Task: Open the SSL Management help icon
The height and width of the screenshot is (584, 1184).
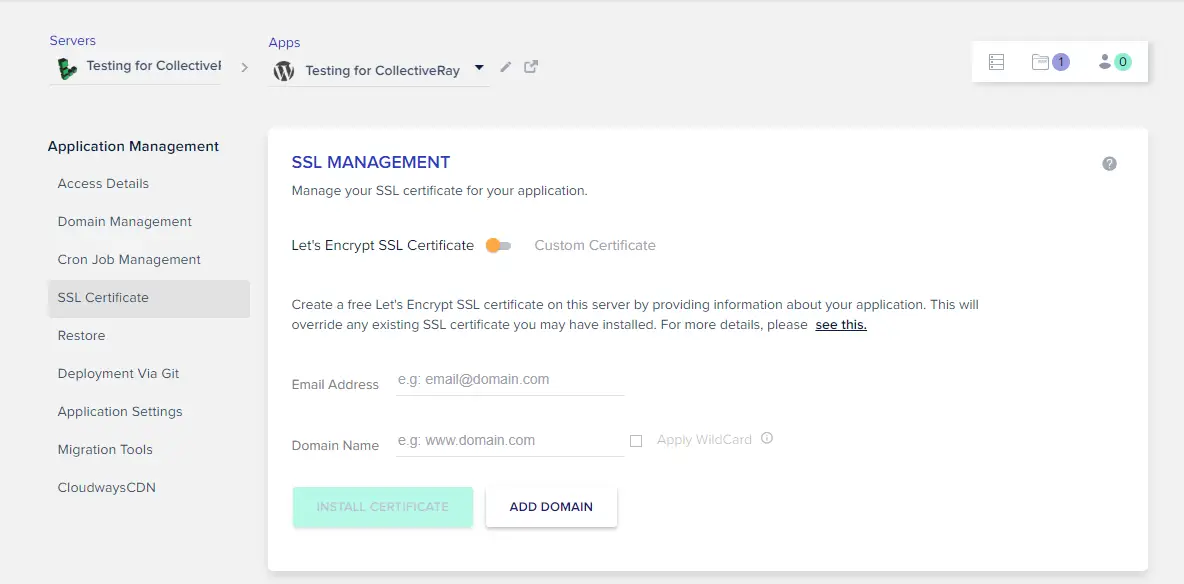Action: (x=1109, y=163)
